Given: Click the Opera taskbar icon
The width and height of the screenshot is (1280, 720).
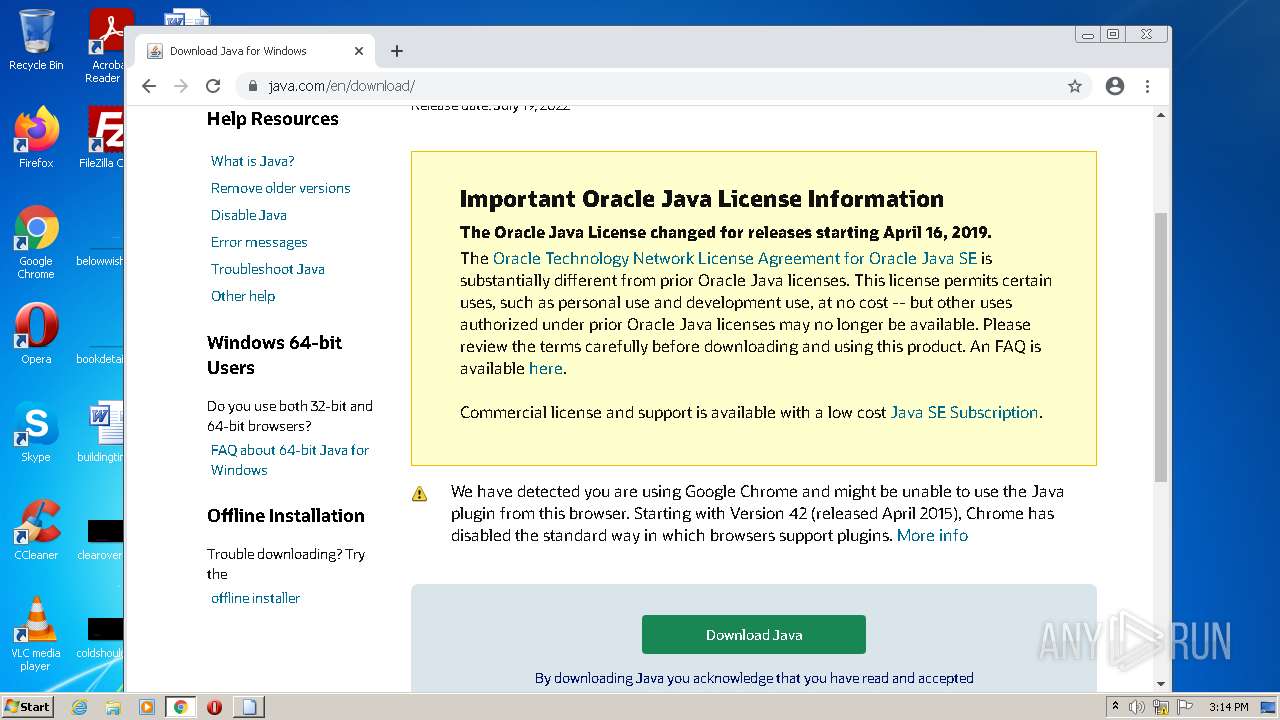Looking at the screenshot, I should point(214,707).
